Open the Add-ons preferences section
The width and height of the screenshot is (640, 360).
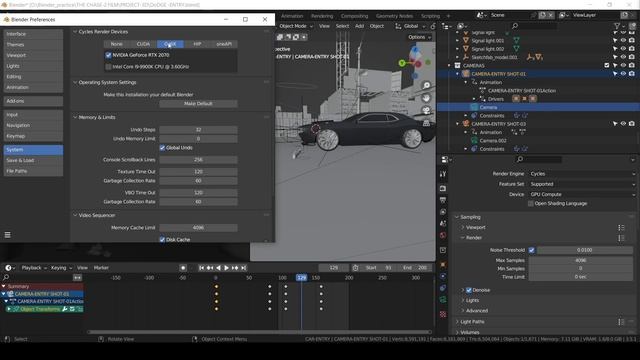(33, 101)
